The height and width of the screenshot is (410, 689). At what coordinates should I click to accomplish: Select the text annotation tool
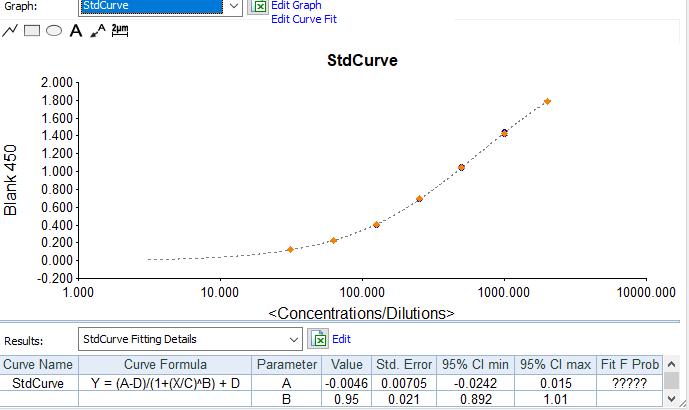point(76,31)
